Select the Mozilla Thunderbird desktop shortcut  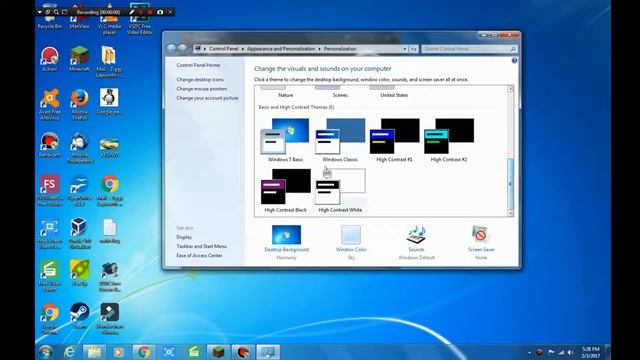coord(79,148)
